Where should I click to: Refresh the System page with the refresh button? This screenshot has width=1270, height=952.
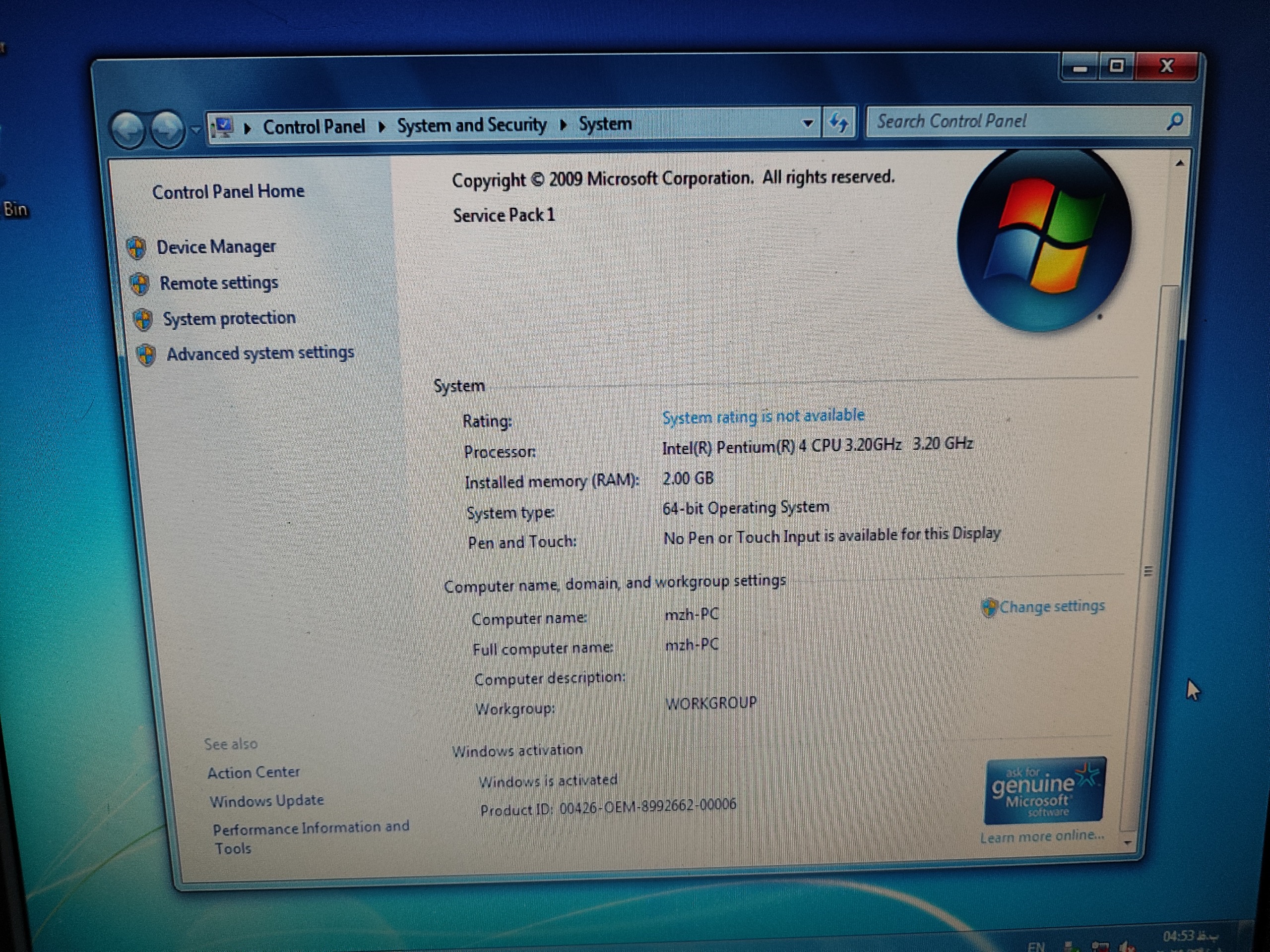click(839, 122)
